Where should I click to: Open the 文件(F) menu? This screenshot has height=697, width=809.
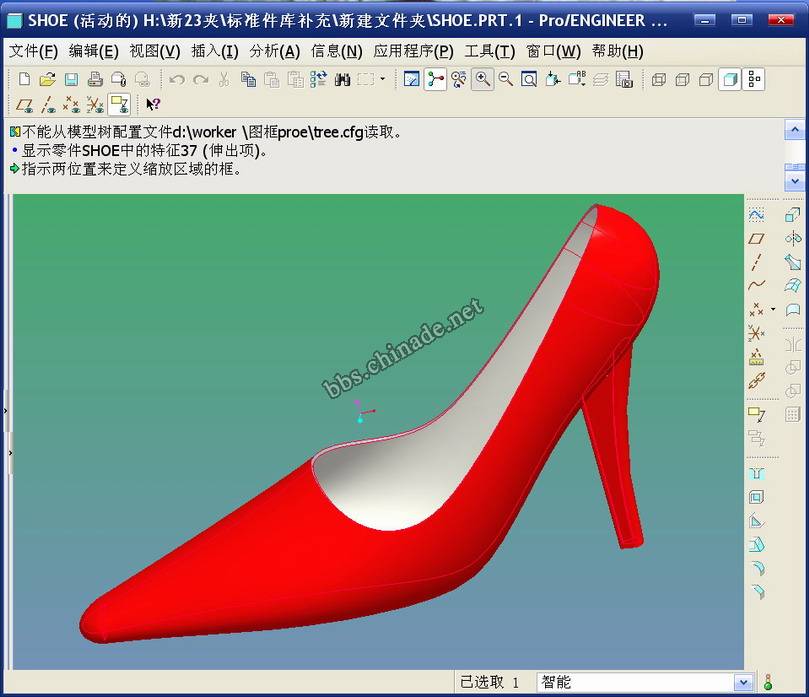(x=34, y=51)
